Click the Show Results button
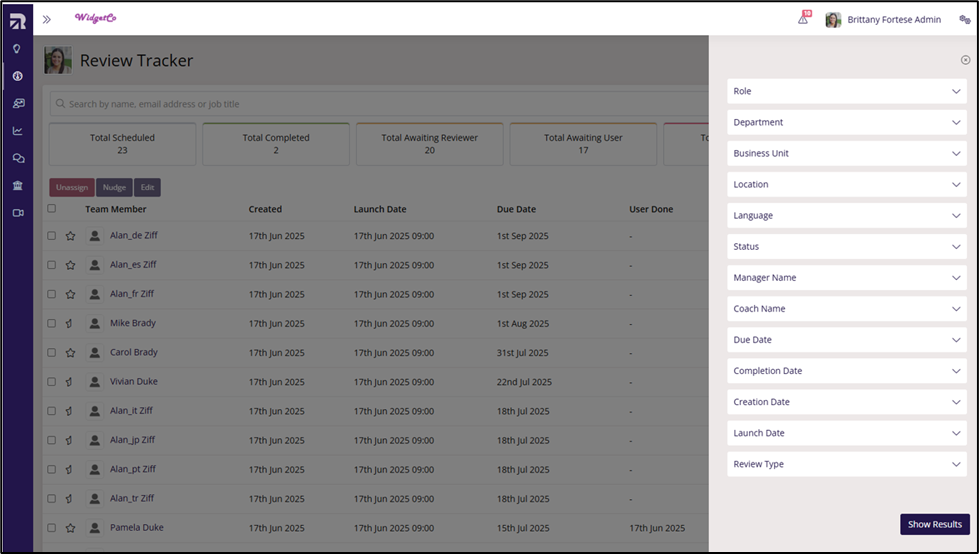 [x=935, y=525]
